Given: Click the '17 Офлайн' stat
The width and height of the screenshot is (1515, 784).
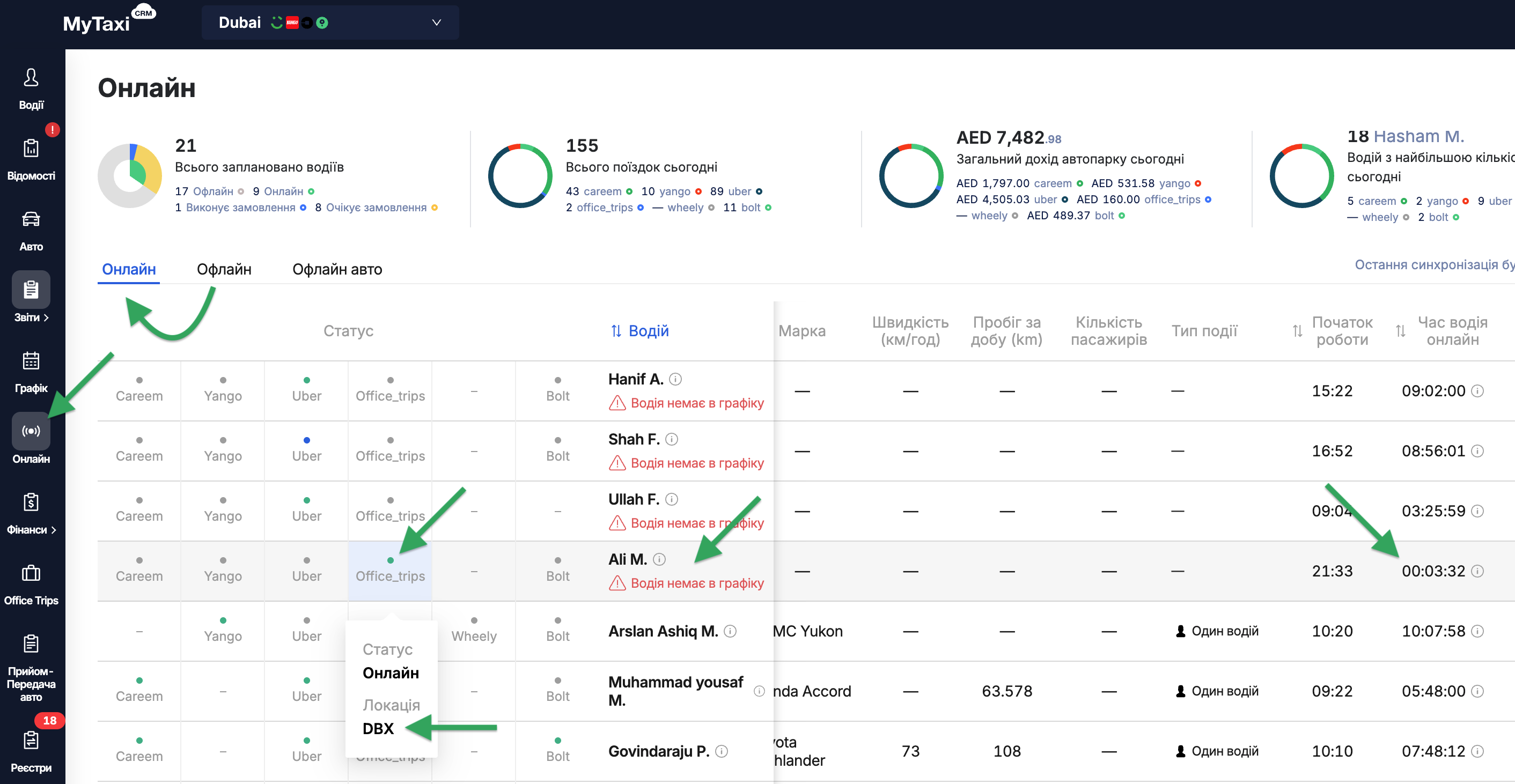Looking at the screenshot, I should point(209,191).
